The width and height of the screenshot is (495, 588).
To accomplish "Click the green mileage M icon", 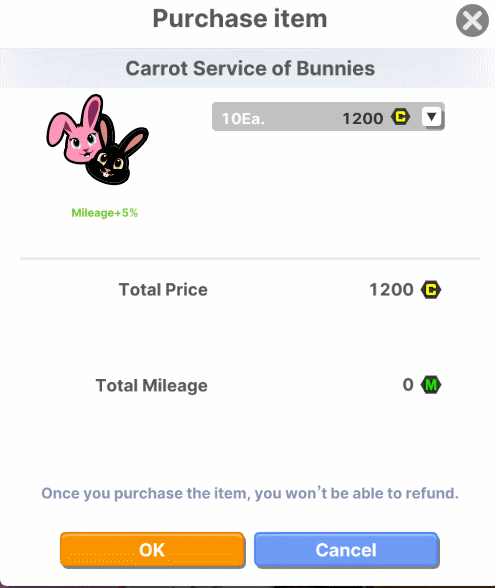I will point(431,385).
